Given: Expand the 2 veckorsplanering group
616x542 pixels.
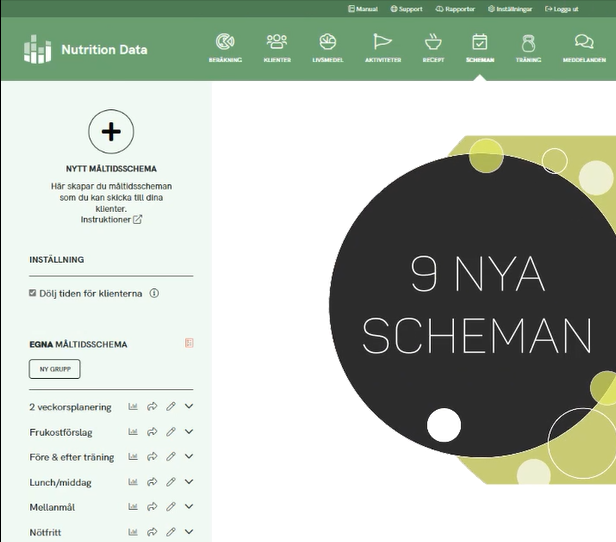Looking at the screenshot, I should [189, 407].
